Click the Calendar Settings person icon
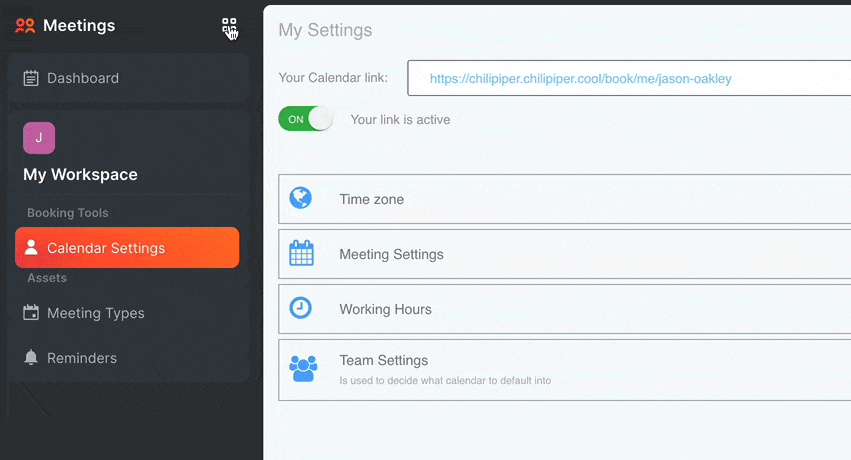Screen dimensions: 851x460 [31, 247]
